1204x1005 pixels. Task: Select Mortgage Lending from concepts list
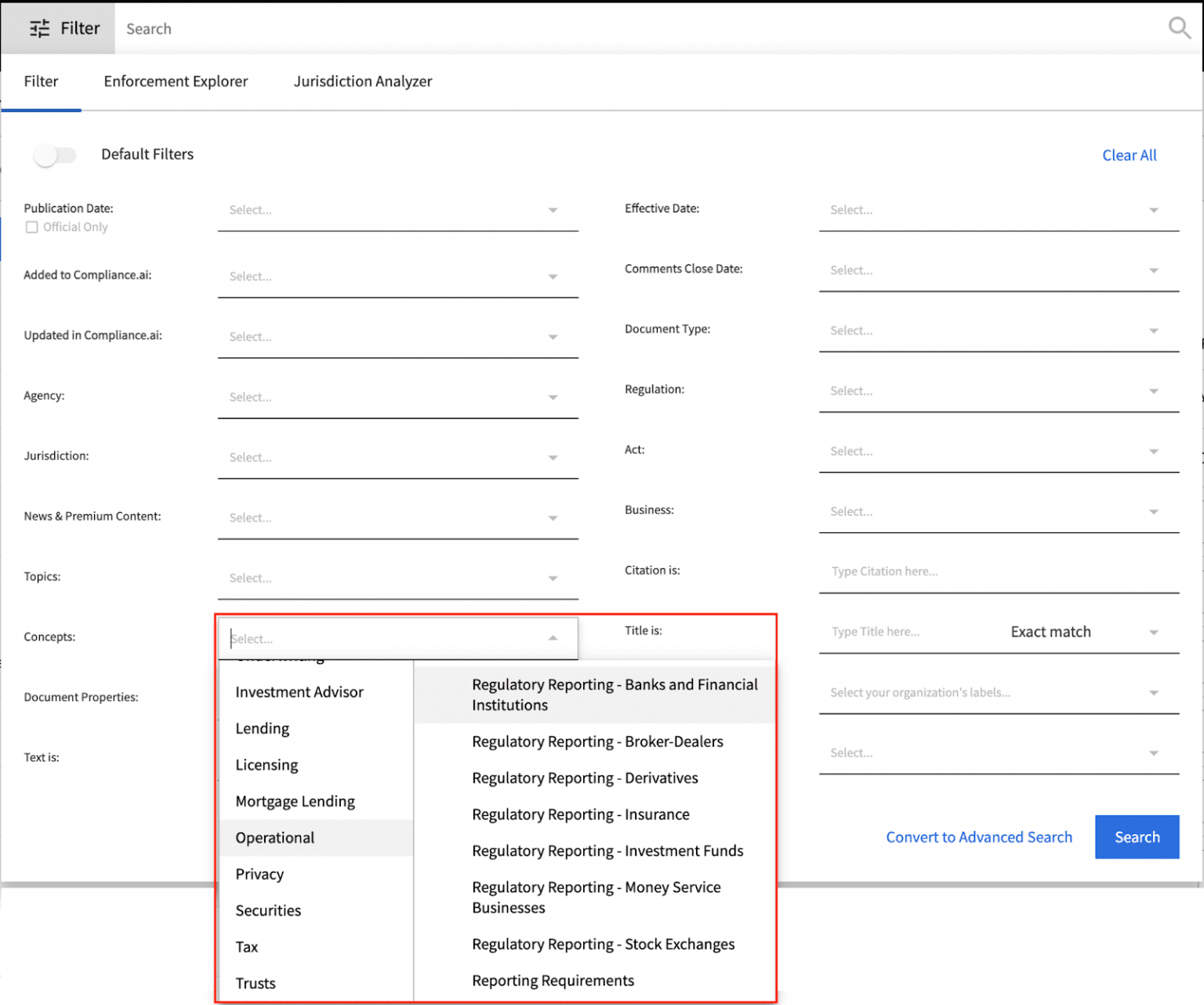click(295, 801)
